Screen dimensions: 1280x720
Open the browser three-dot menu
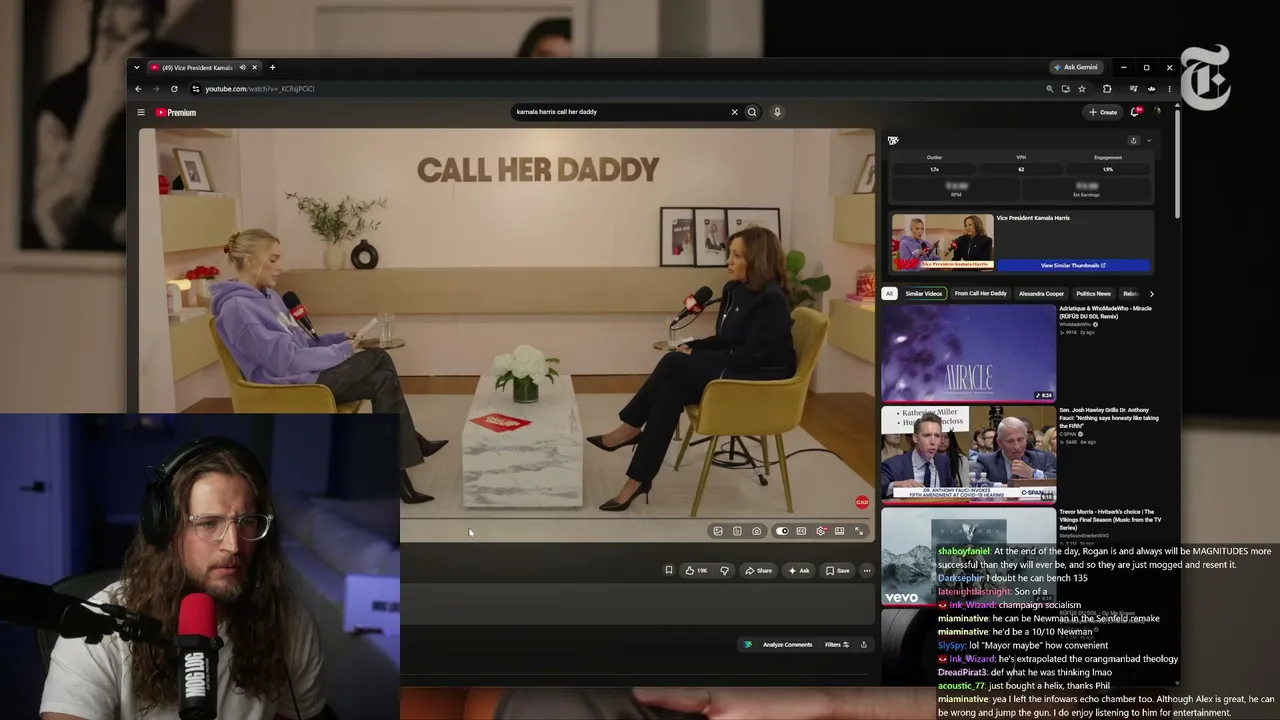(1169, 89)
